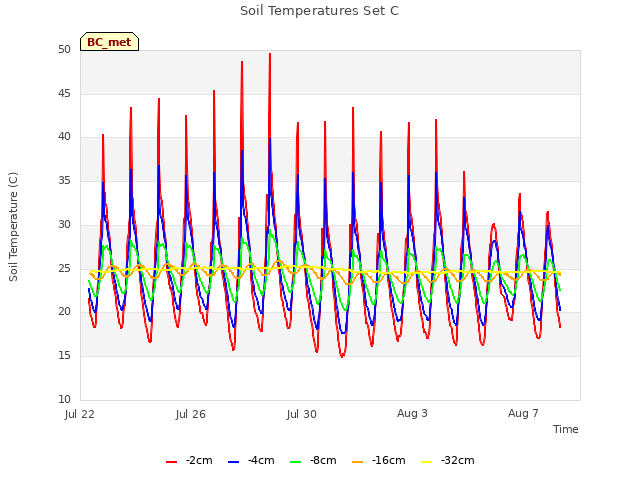Toggle the -32cm series legend entry
This screenshot has height=480, width=640.
coord(448,460)
